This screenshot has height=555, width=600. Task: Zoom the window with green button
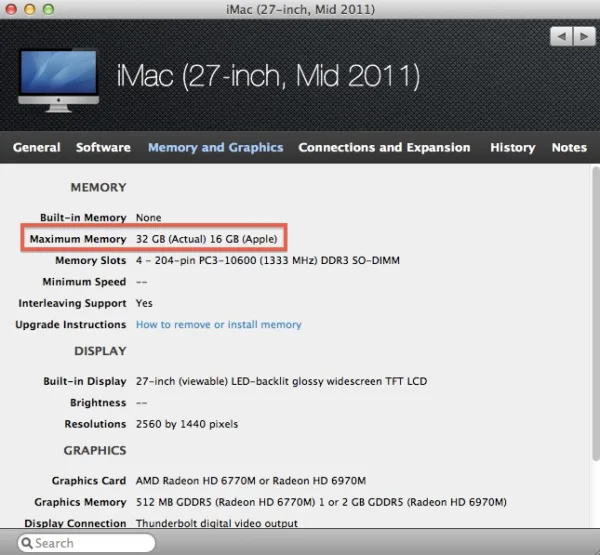point(48,9)
